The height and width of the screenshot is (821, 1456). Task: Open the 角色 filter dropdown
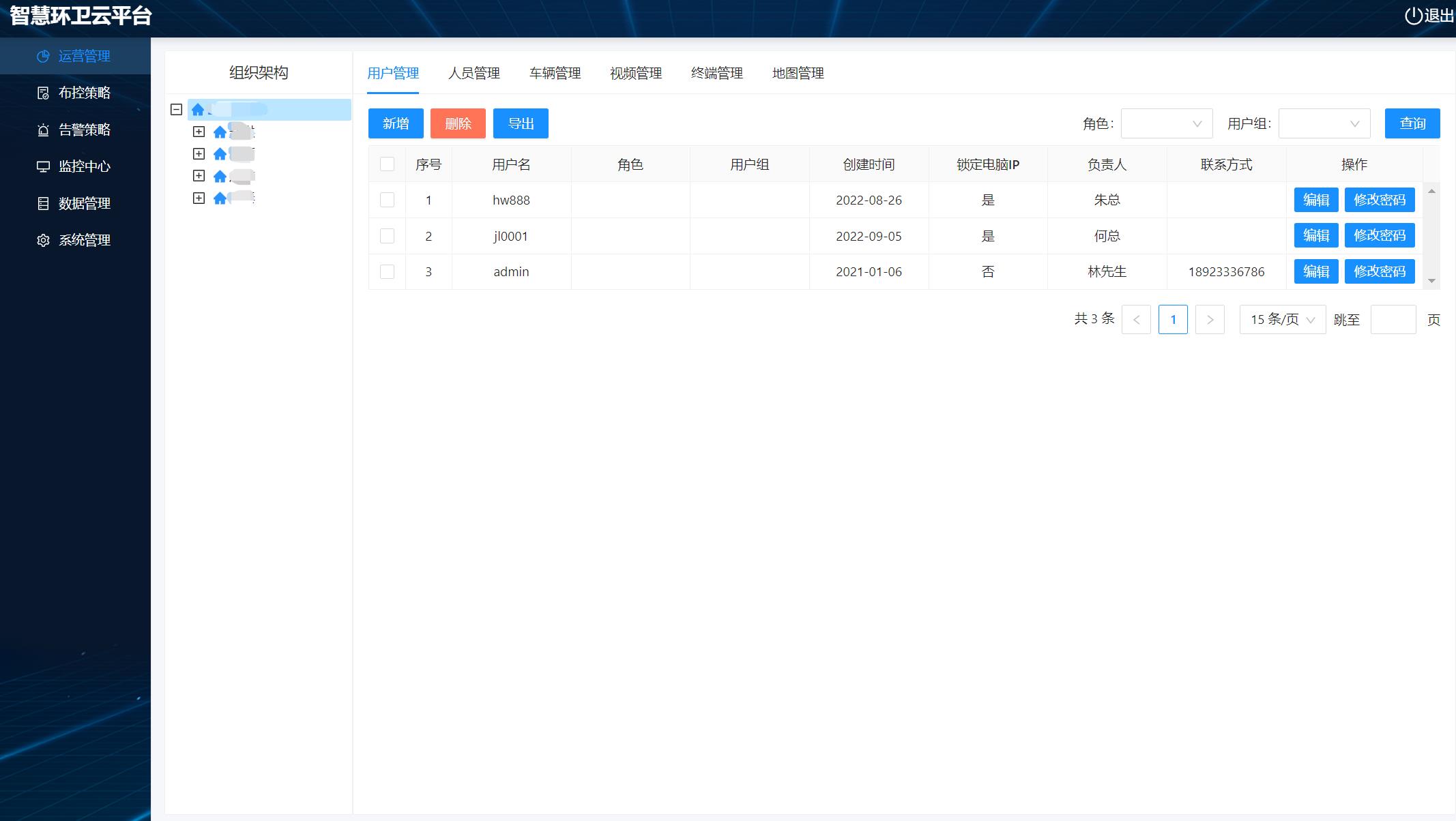[x=1167, y=123]
